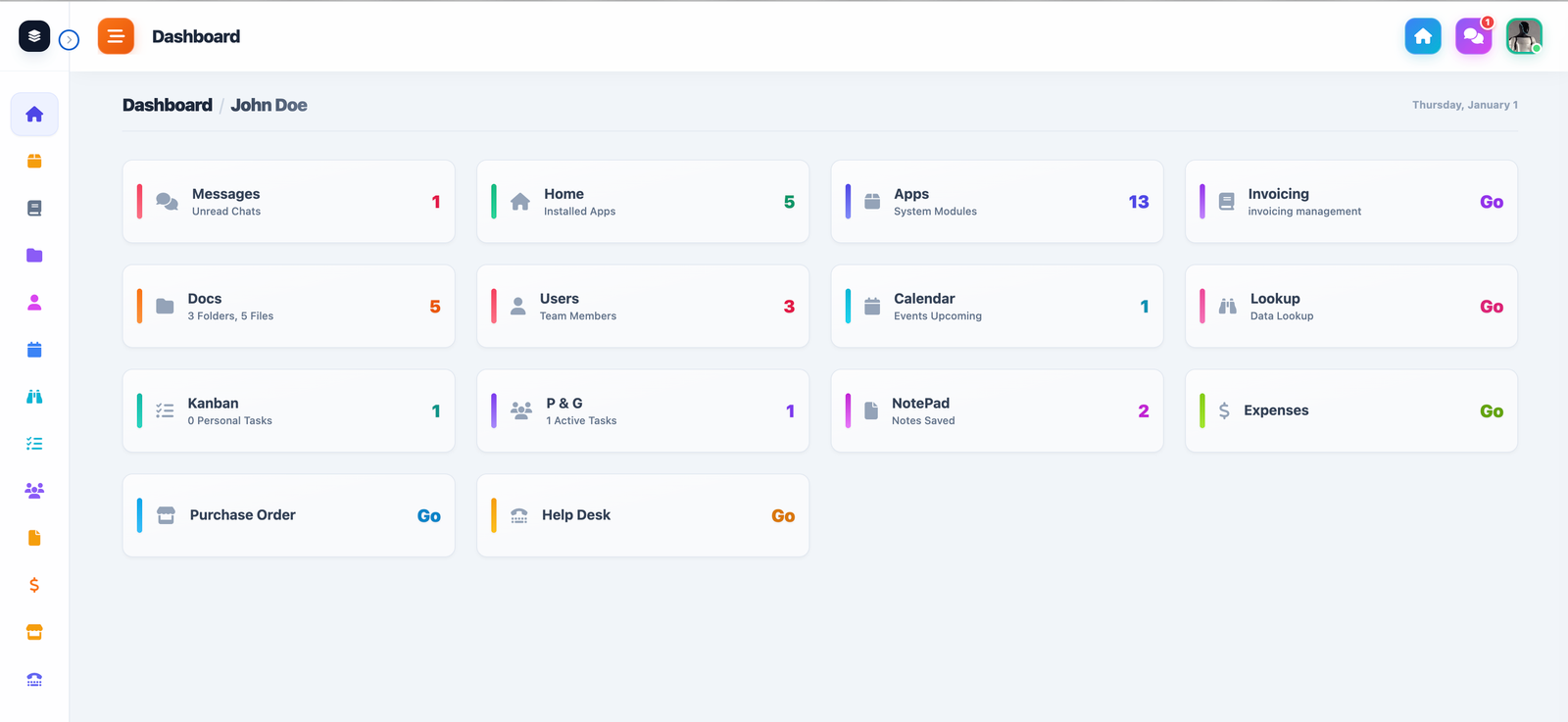Open the P & G Active Tasks card
The width and height of the screenshot is (1568, 722).
(643, 411)
